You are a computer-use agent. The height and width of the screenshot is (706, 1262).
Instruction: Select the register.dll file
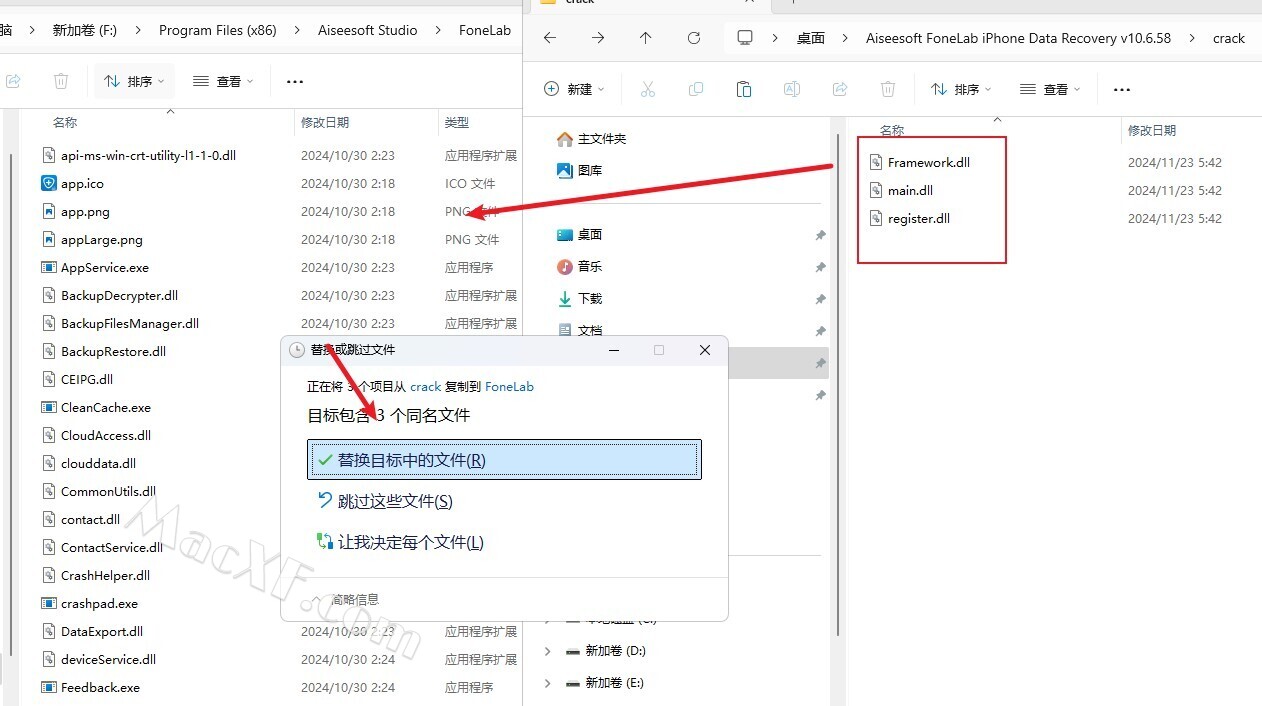(918, 218)
